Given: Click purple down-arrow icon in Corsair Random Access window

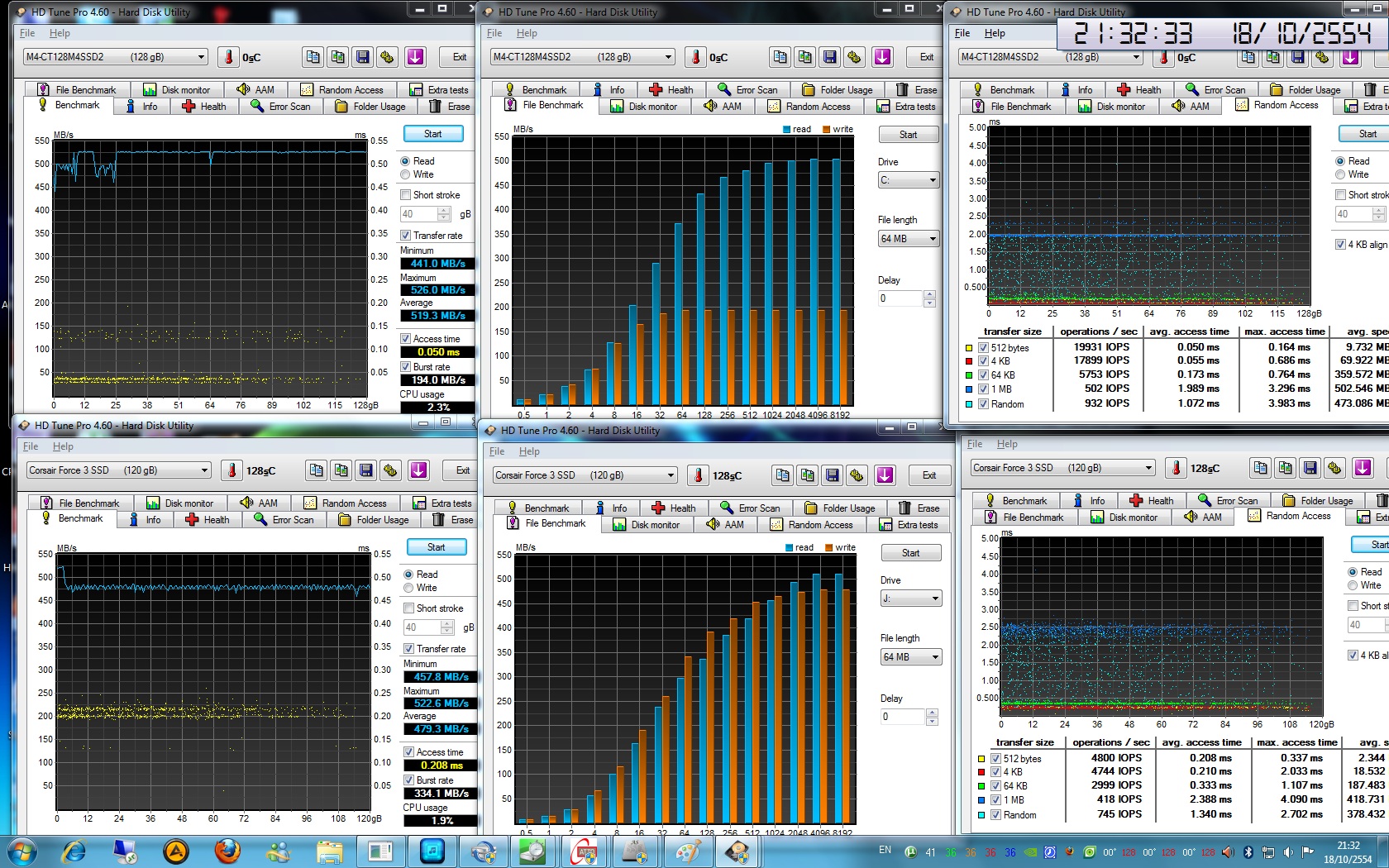Looking at the screenshot, I should (1363, 468).
